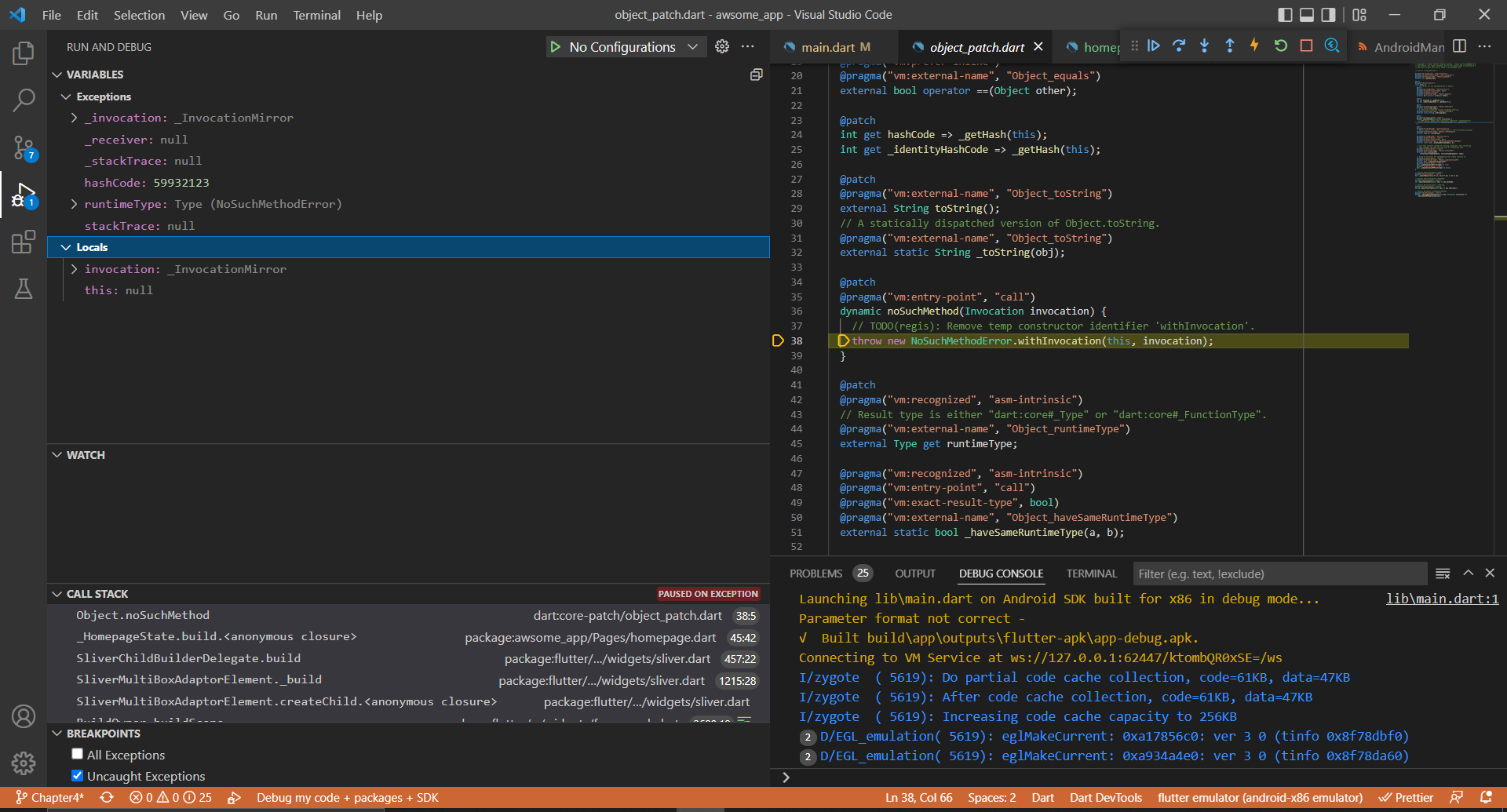Open the Terminal menu
This screenshot has width=1507, height=812.
pos(316,15)
